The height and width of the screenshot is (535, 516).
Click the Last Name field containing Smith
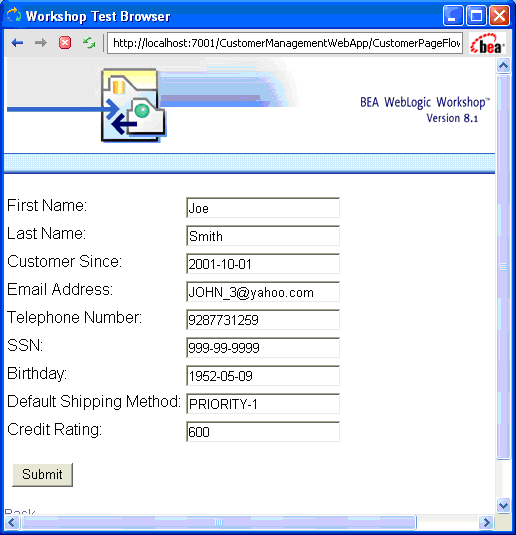[263, 235]
